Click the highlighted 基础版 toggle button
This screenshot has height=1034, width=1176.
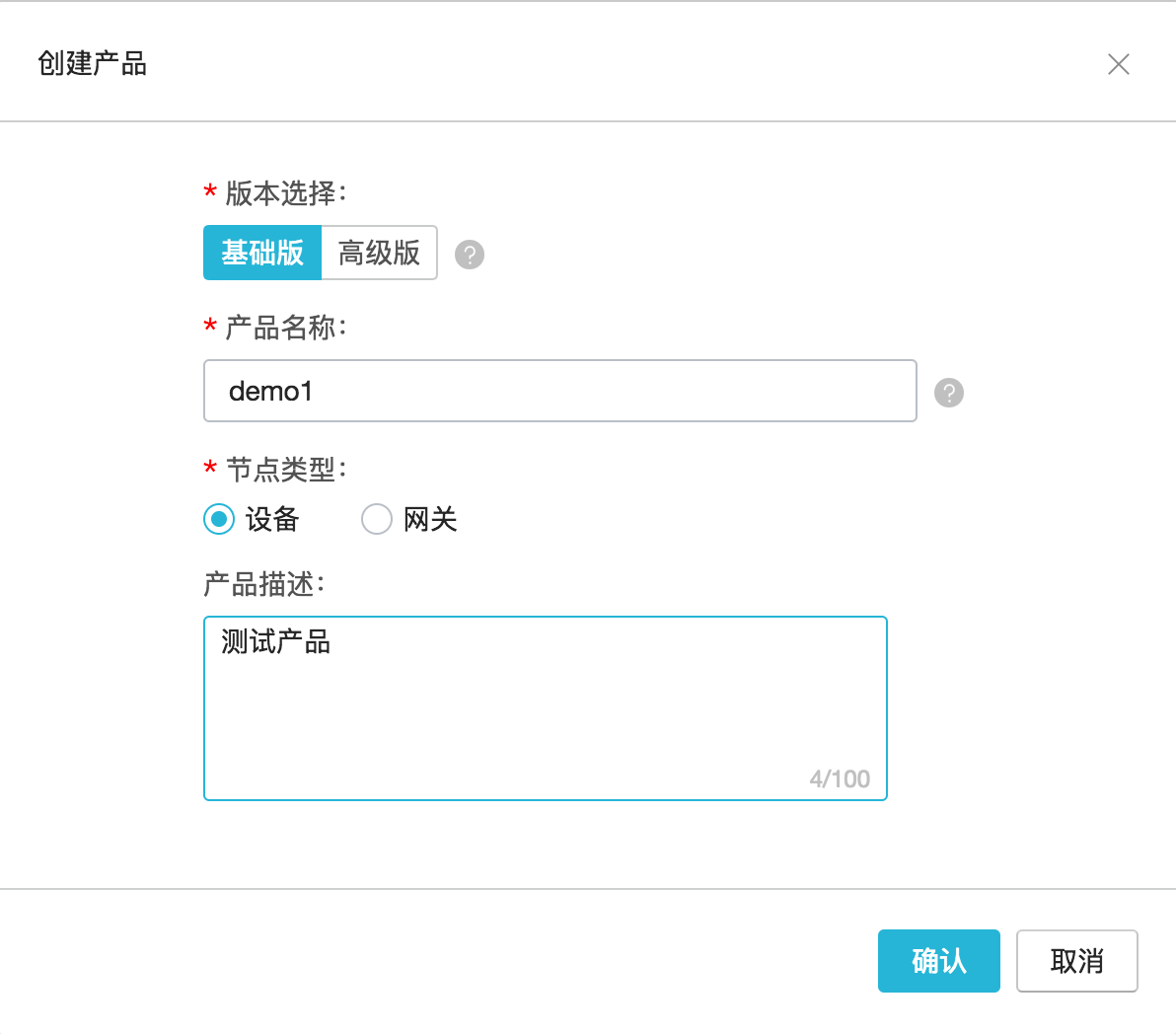[261, 253]
